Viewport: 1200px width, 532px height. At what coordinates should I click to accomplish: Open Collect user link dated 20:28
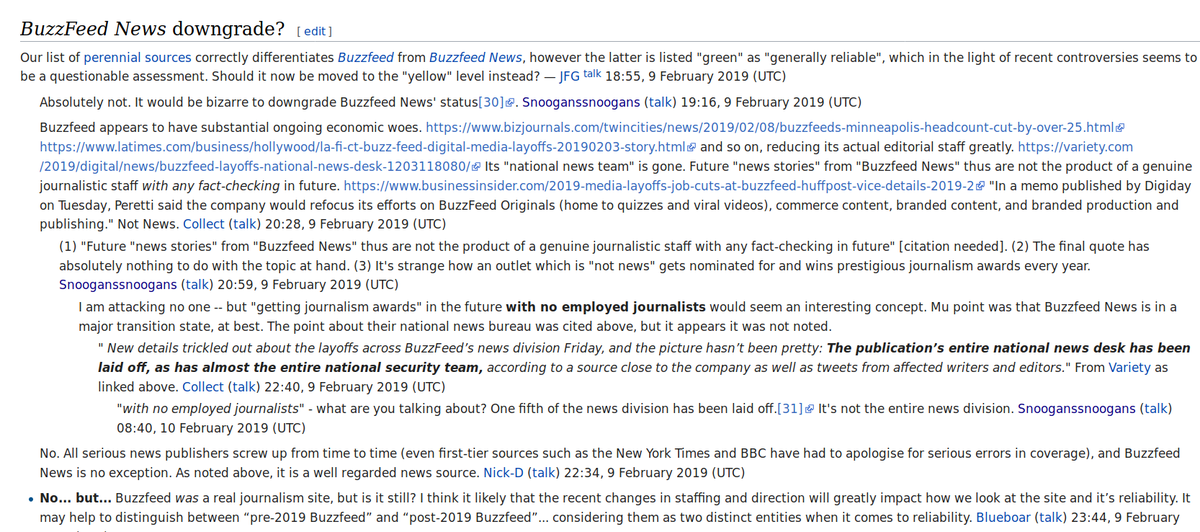click(x=204, y=223)
